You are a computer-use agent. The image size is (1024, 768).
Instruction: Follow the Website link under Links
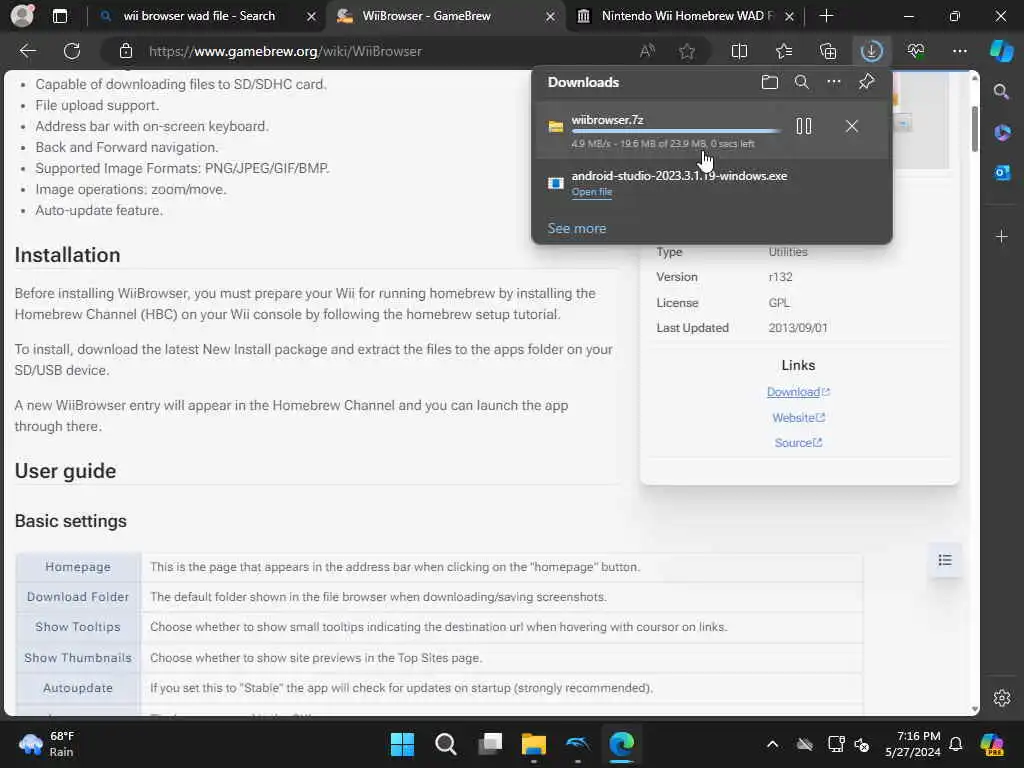(x=798, y=417)
